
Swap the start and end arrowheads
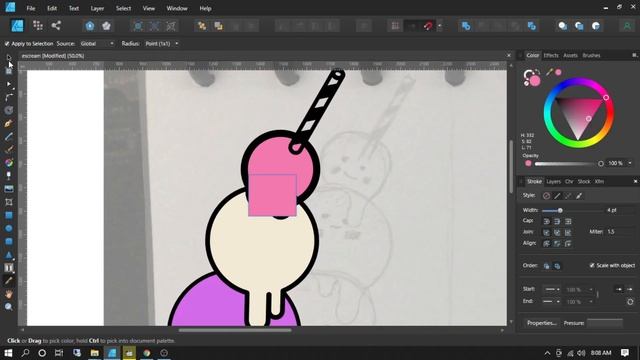tap(630, 302)
